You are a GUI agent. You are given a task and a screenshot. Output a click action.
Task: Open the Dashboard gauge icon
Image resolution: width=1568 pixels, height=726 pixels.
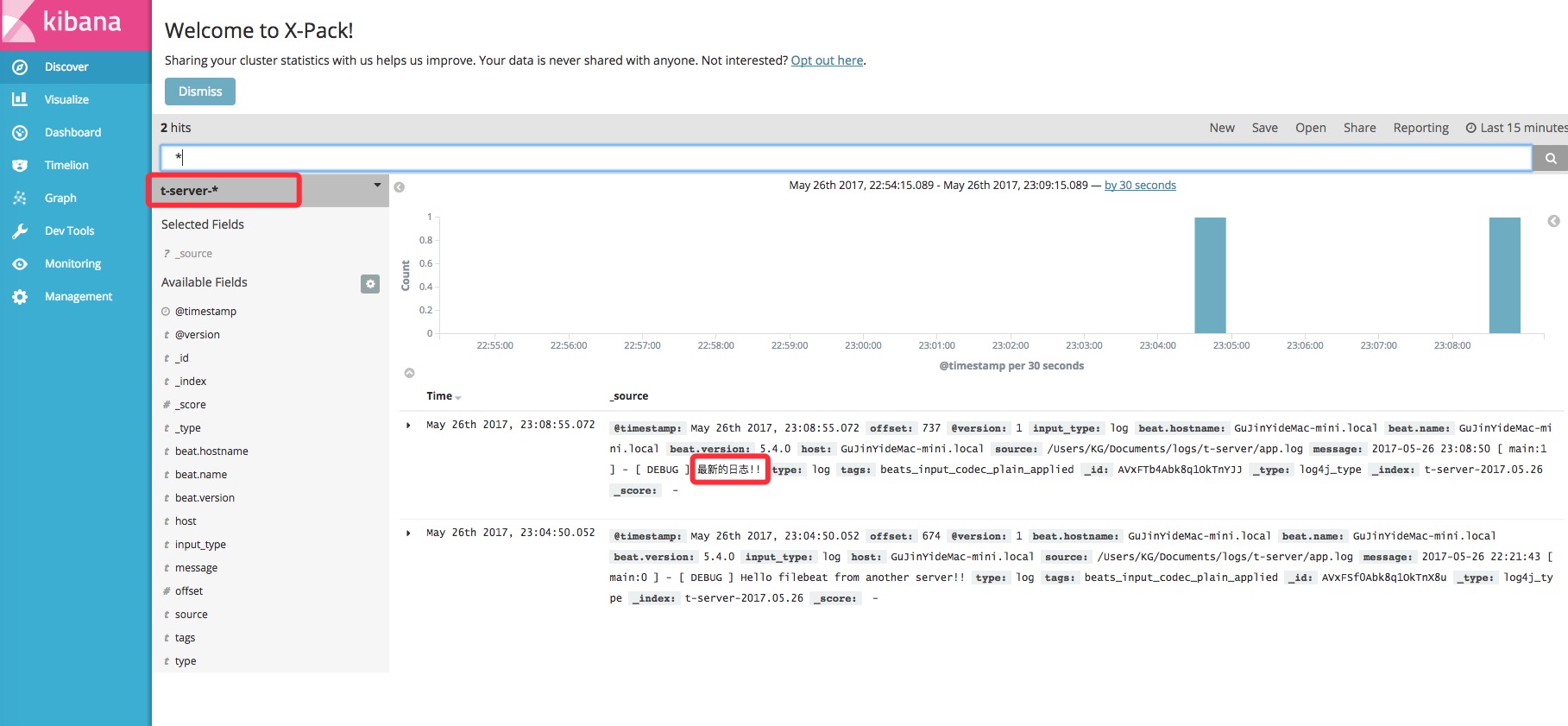(20, 133)
